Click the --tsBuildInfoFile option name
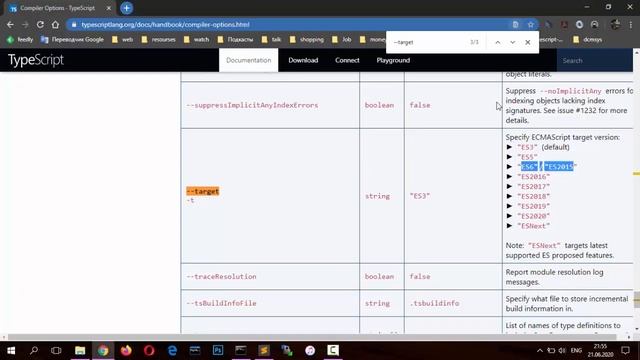Viewport: 640px width, 360px height. 222,304
